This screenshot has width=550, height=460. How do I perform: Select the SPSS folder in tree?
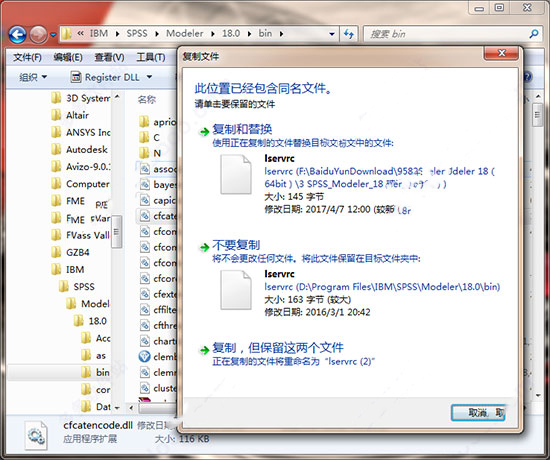[x=77, y=287]
